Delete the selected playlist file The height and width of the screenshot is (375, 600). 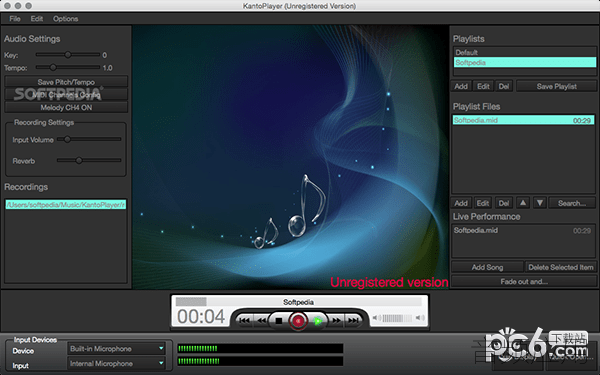tap(504, 203)
